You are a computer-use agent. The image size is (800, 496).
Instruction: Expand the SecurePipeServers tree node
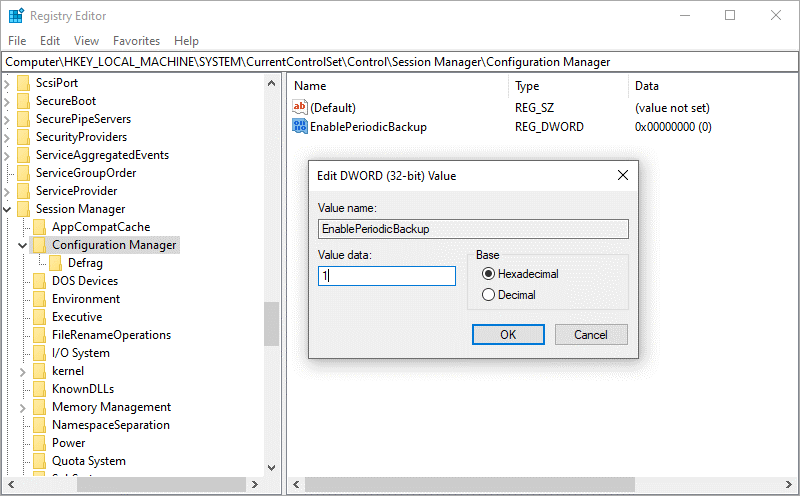point(7,119)
